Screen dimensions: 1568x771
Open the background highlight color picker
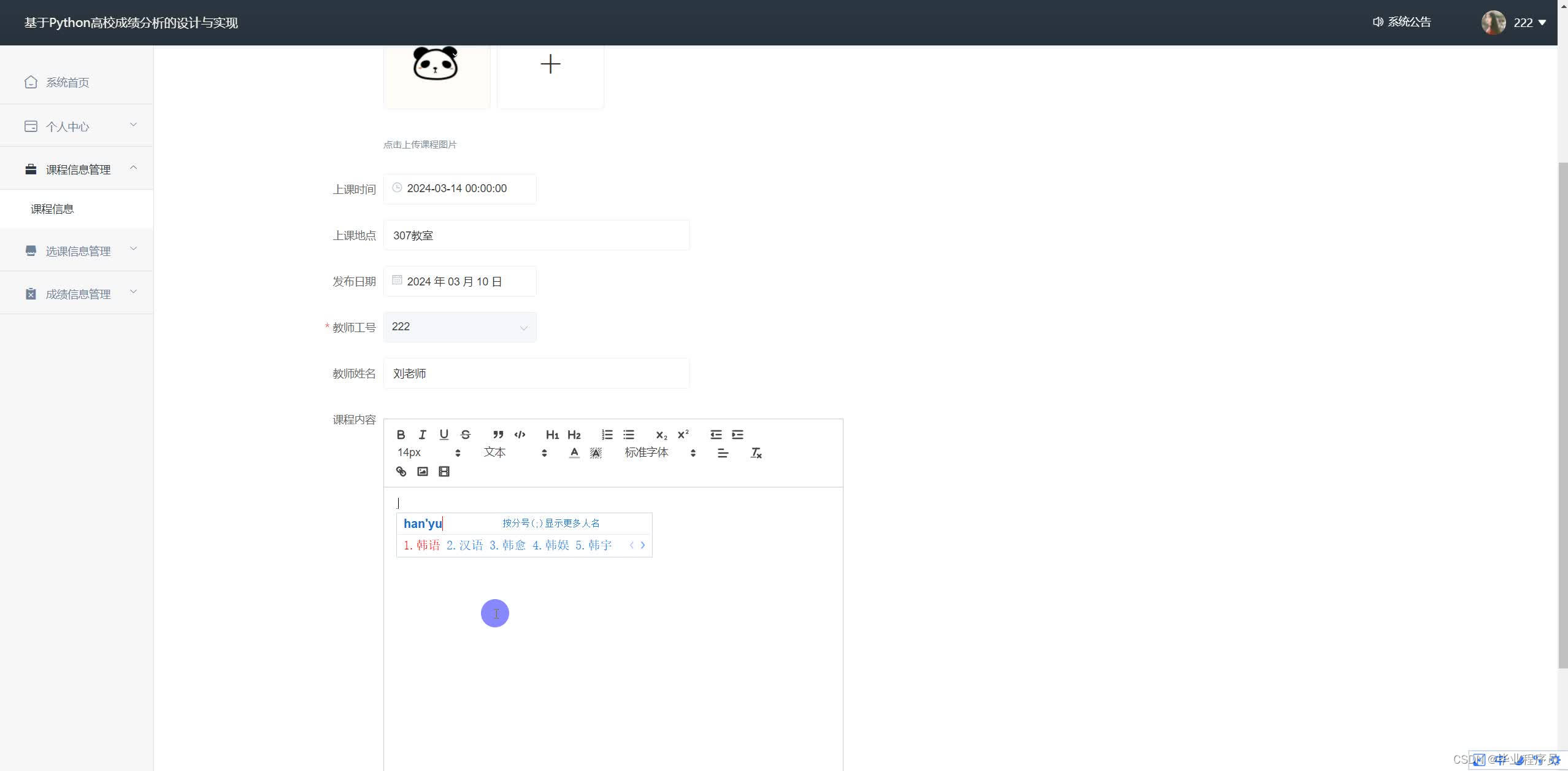(596, 453)
